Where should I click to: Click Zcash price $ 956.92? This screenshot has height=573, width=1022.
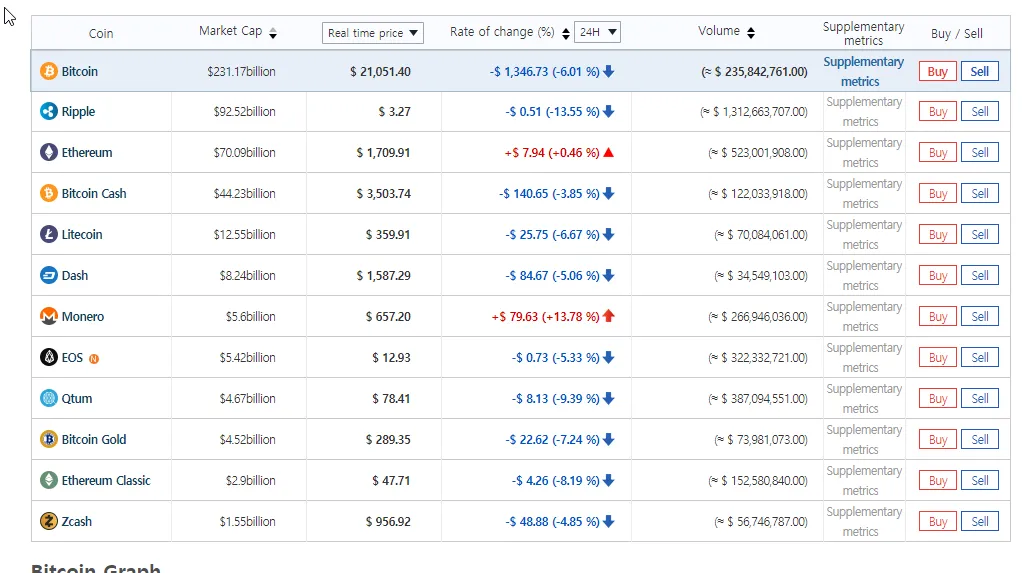click(388, 522)
